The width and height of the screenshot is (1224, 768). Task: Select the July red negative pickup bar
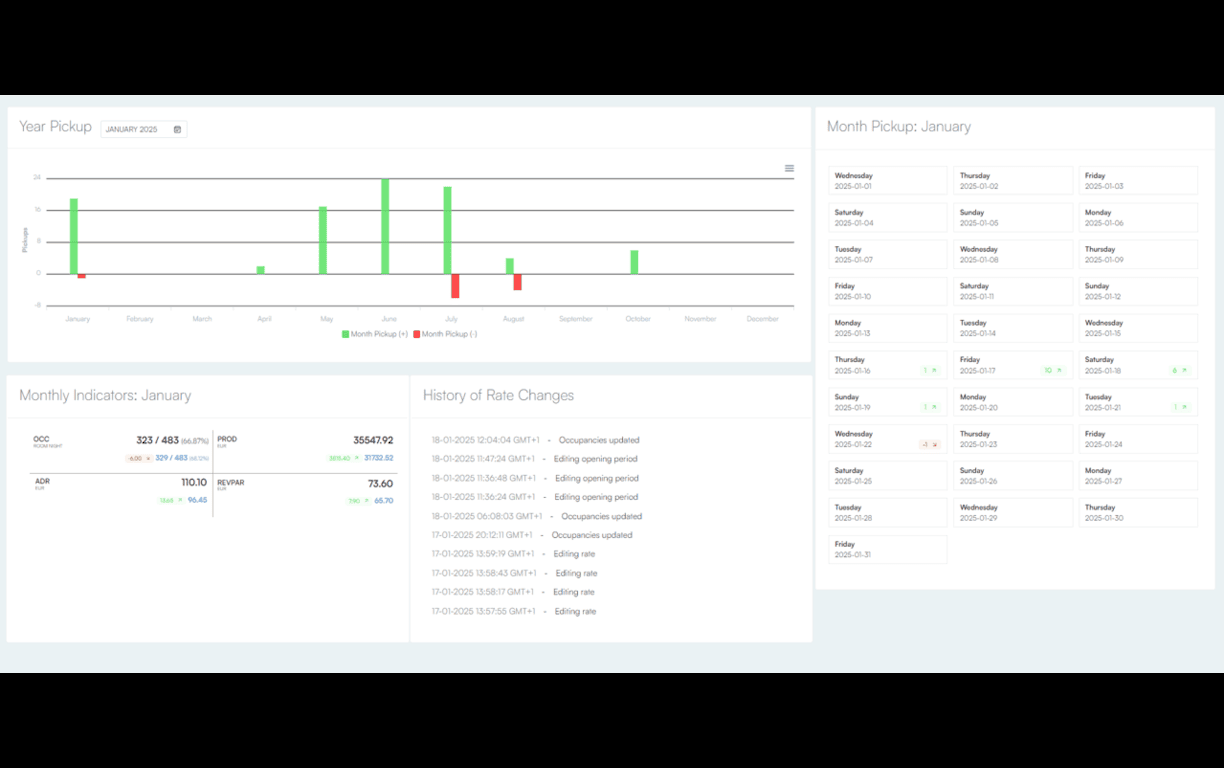455,286
